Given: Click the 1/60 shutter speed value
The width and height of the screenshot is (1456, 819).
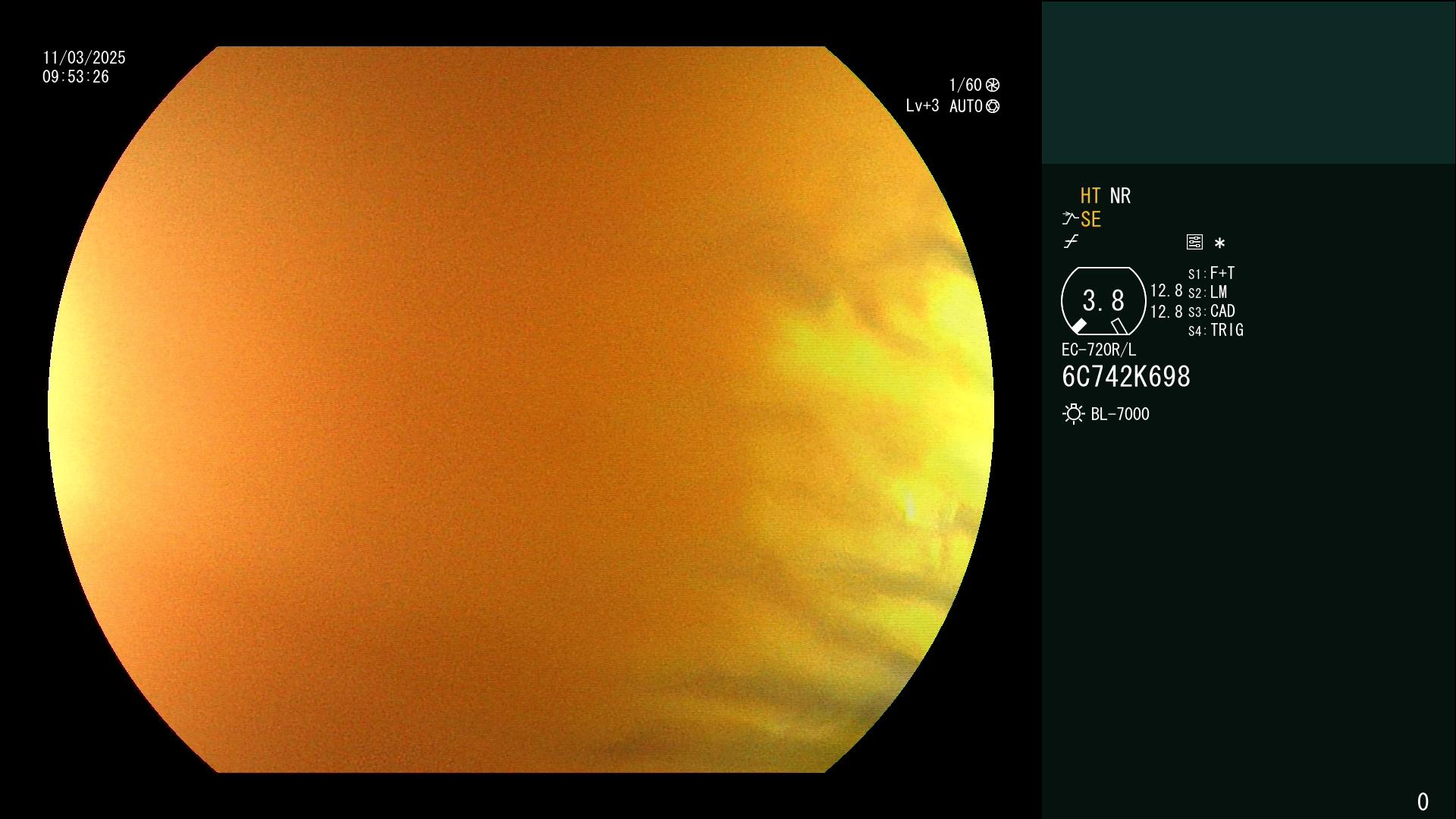Looking at the screenshot, I should click(965, 85).
